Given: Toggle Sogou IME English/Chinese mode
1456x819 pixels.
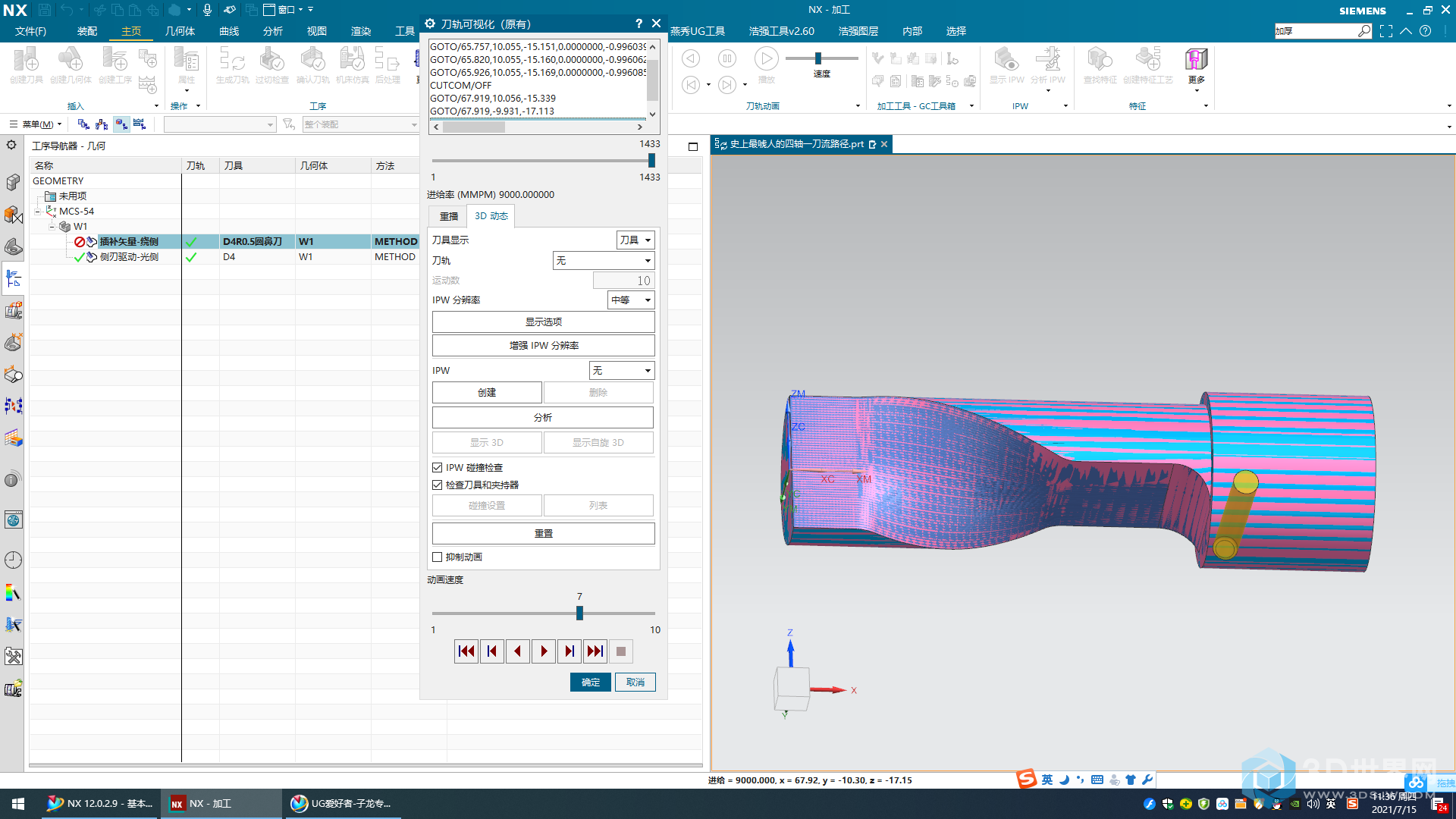Looking at the screenshot, I should tap(1047, 780).
